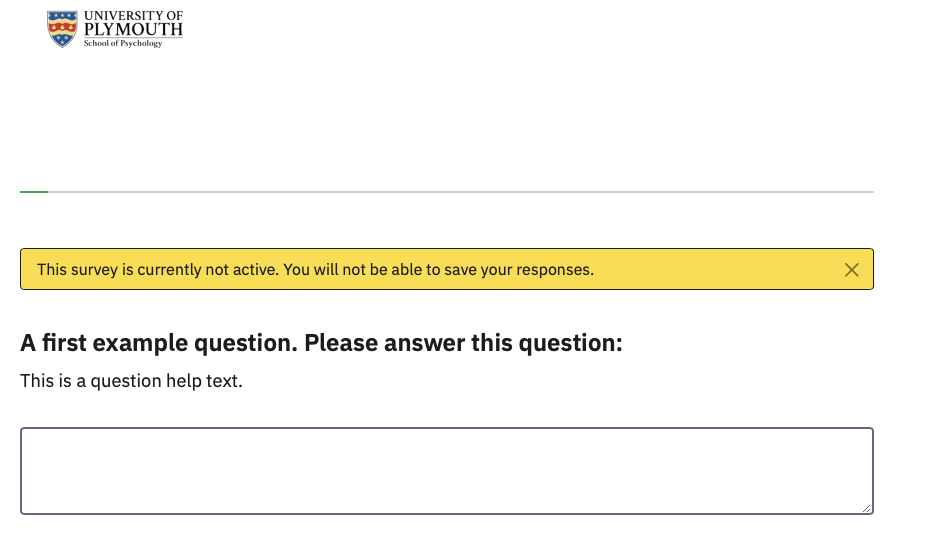Open the homepage via the Plymouth logo image
The width and height of the screenshot is (928, 538).
click(115, 29)
